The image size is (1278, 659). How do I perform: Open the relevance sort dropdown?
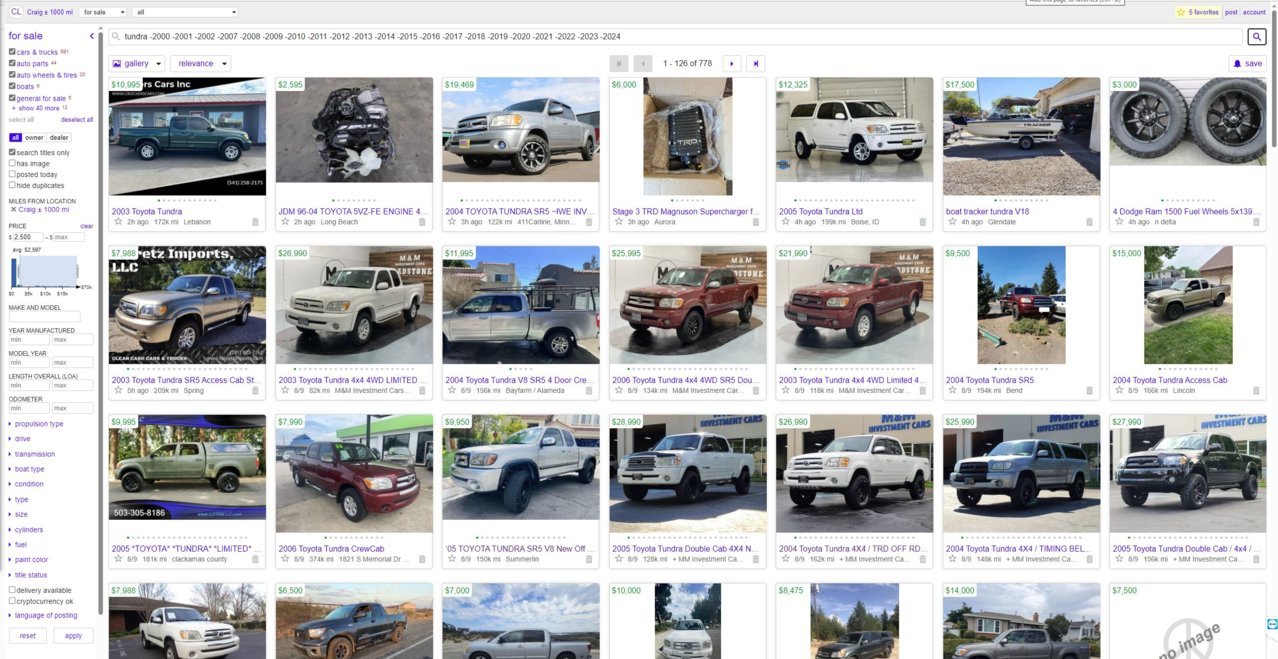point(200,63)
